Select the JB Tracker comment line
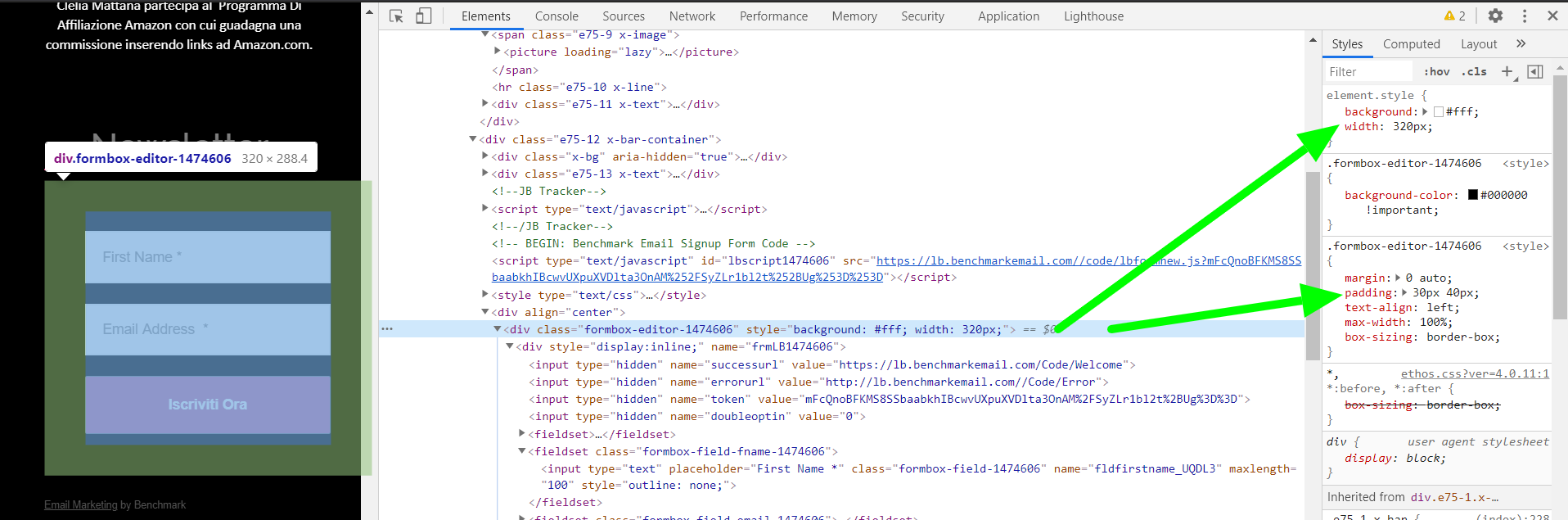1568x520 pixels. point(549,191)
